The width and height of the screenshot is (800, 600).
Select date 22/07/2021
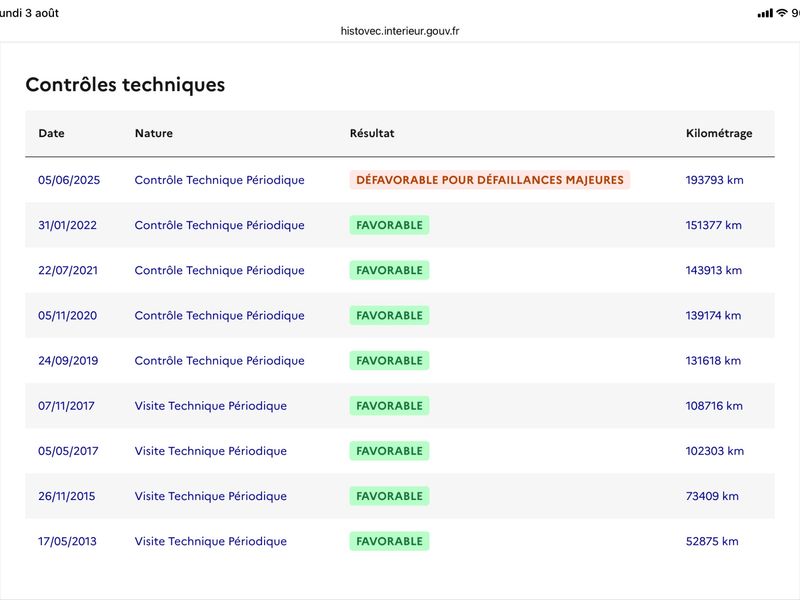click(x=68, y=270)
